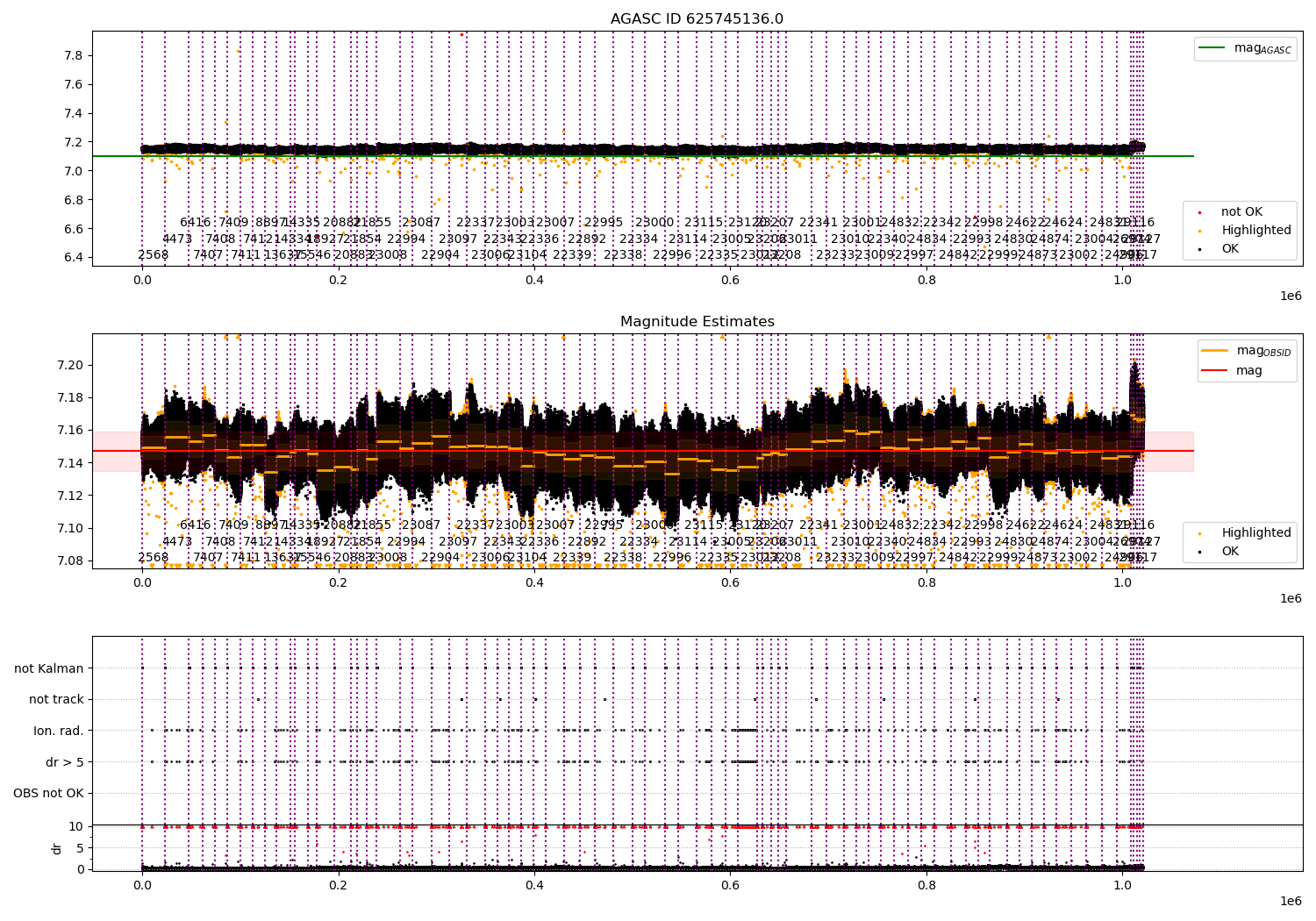The height and width of the screenshot is (921, 1316).
Task: Click obsid label 23087 in AGASC ID plot
Action: pyautogui.click(x=421, y=223)
